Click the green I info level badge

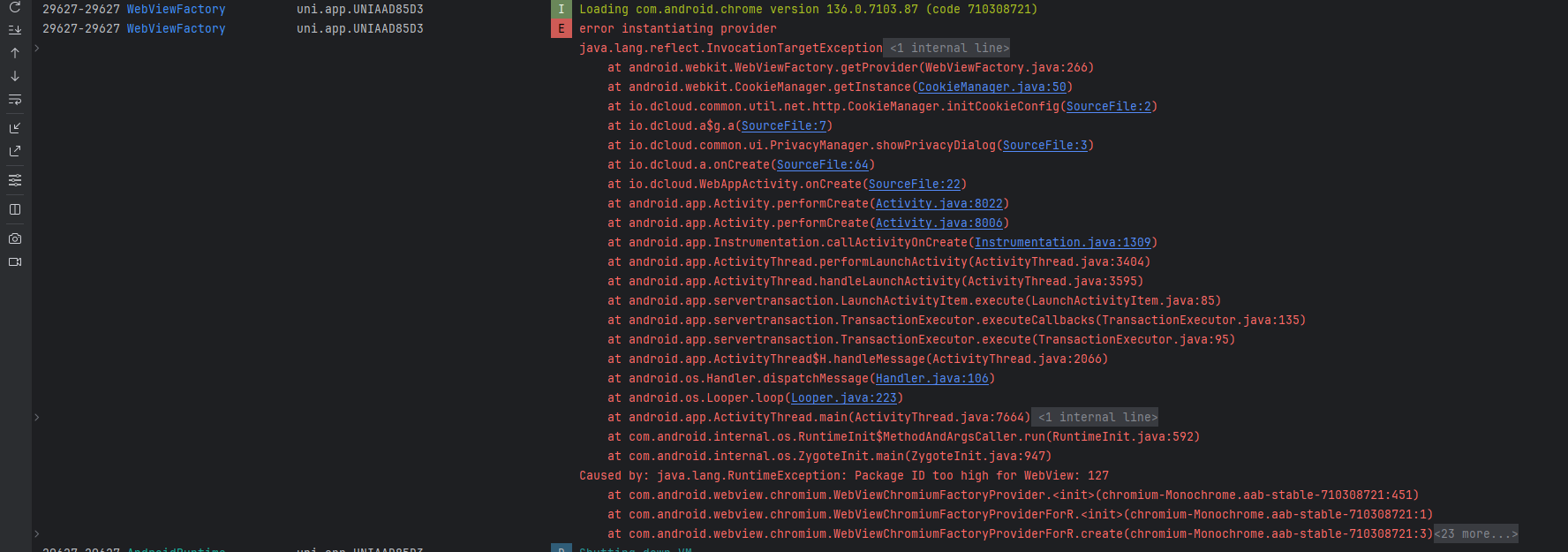point(562,10)
